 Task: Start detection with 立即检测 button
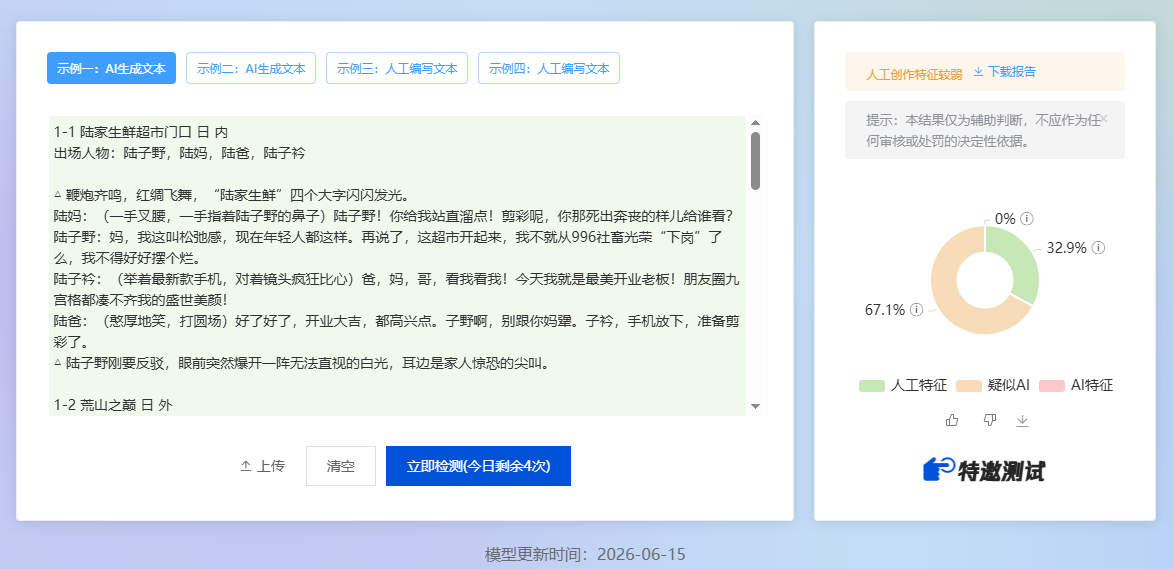[478, 466]
